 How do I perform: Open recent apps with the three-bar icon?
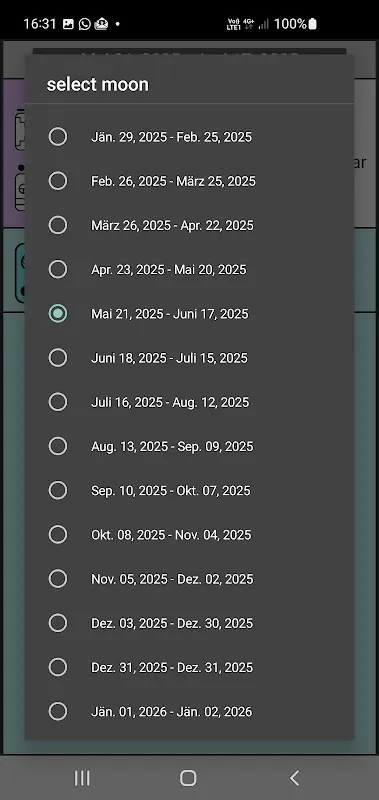[82, 778]
